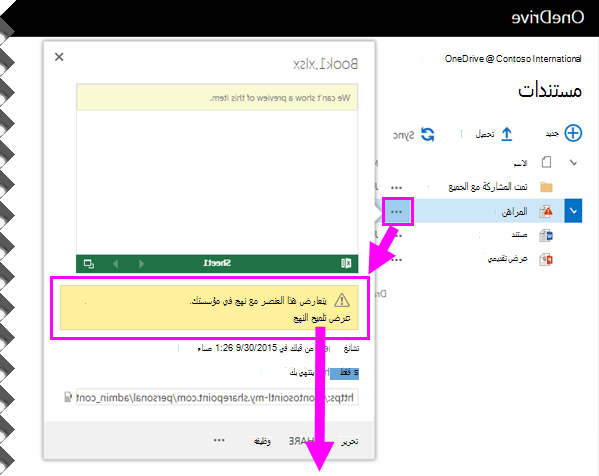Click the Sync label
Screen dimensions: 599x476
404,135
